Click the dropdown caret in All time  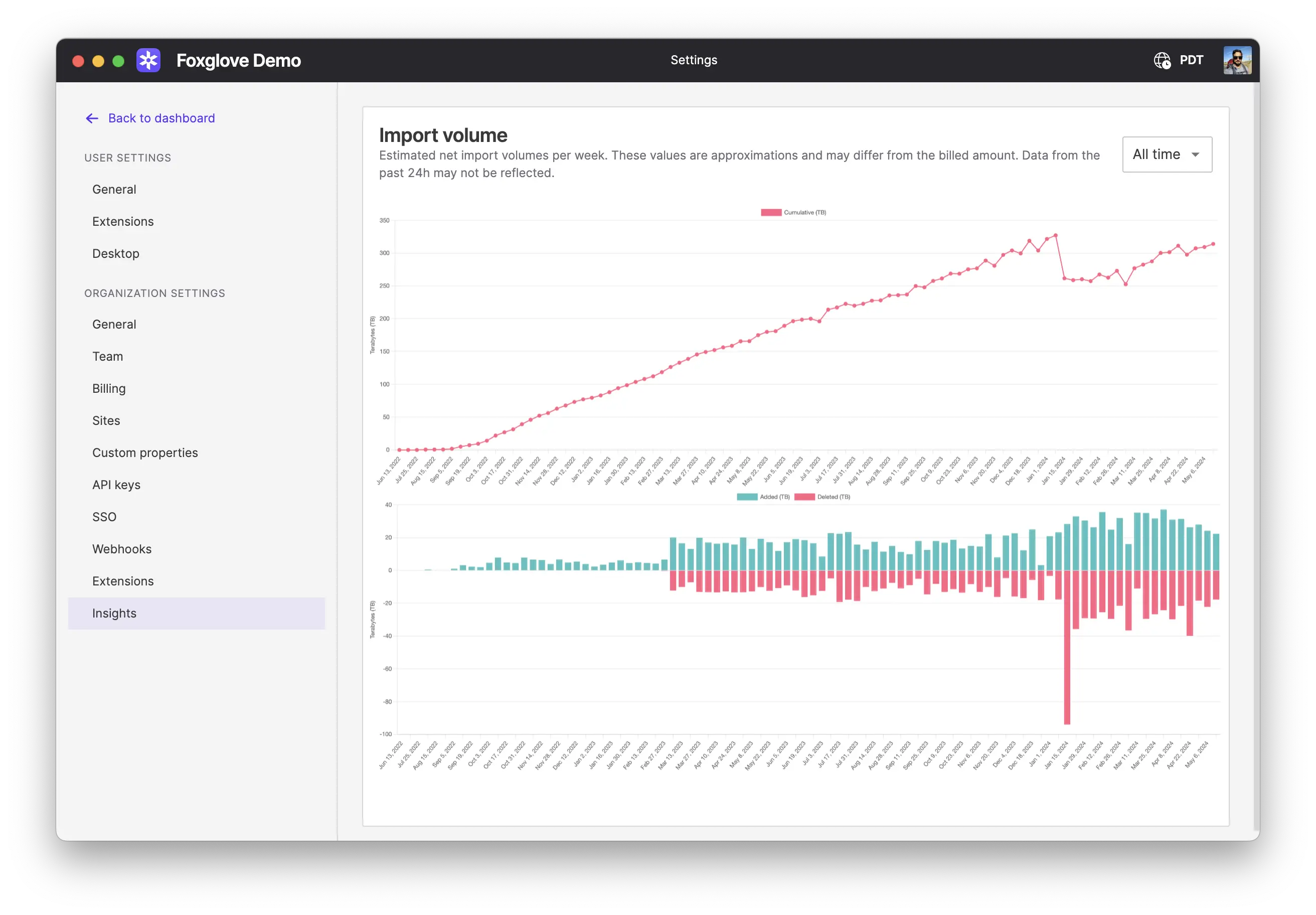point(1195,155)
